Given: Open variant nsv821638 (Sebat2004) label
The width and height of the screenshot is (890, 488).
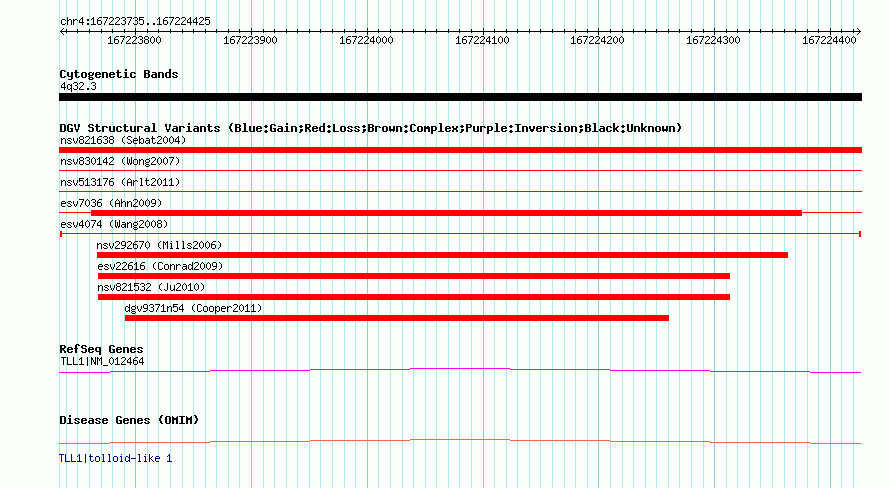Looking at the screenshot, I should tap(123, 140).
